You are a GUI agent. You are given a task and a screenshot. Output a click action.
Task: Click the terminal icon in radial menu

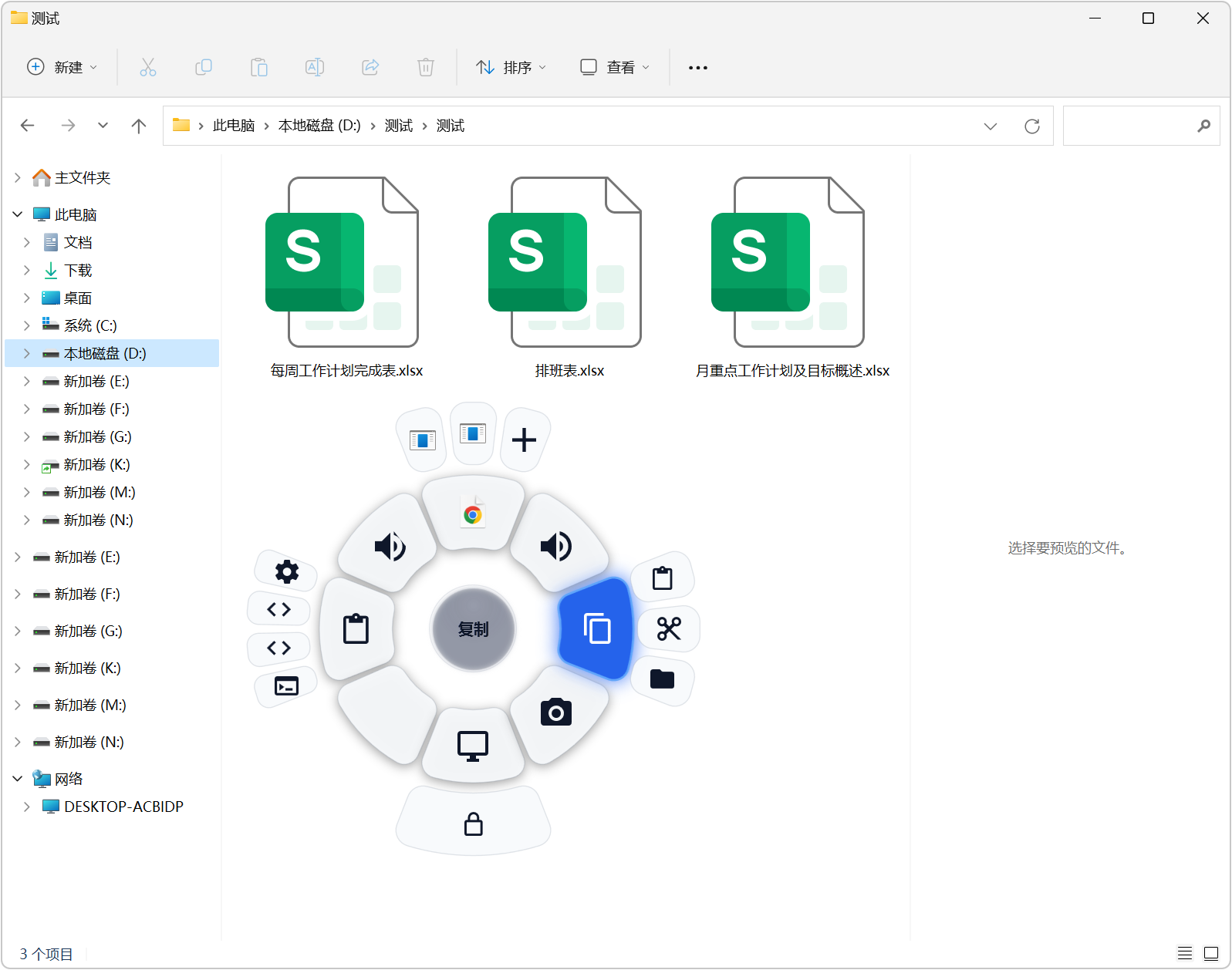[x=286, y=685]
